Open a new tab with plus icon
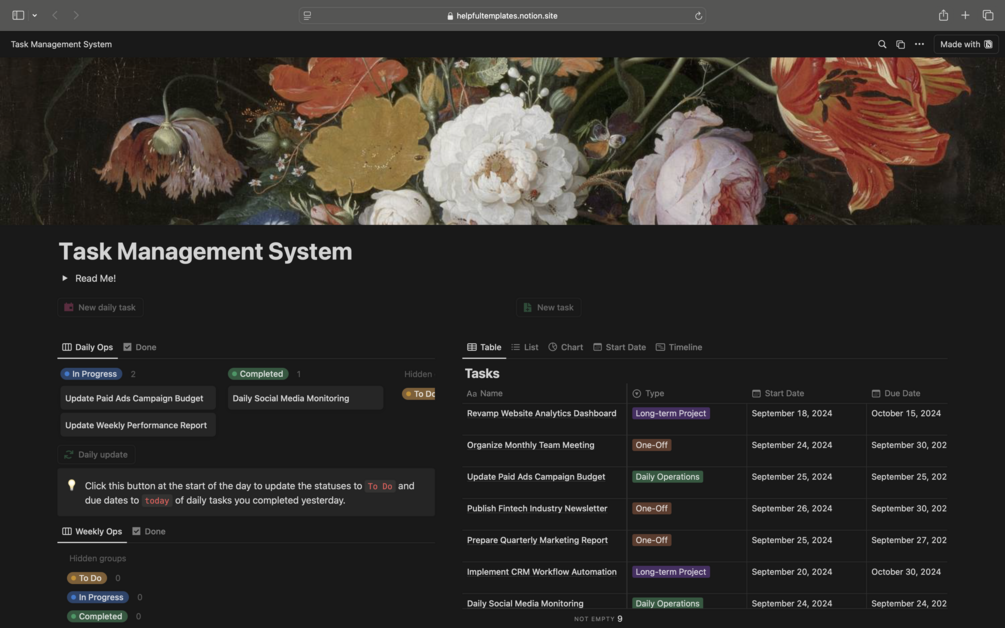The height and width of the screenshot is (628, 1005). (965, 15)
